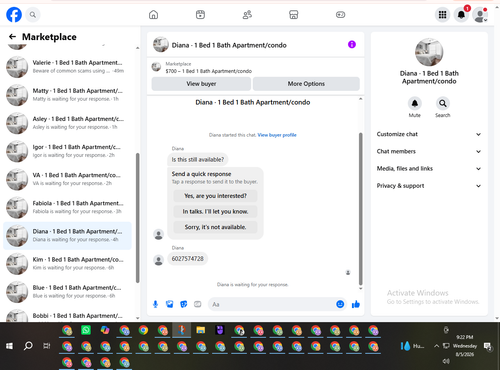Open Windows taskbar search
The image size is (500, 370).
(x=28, y=346)
